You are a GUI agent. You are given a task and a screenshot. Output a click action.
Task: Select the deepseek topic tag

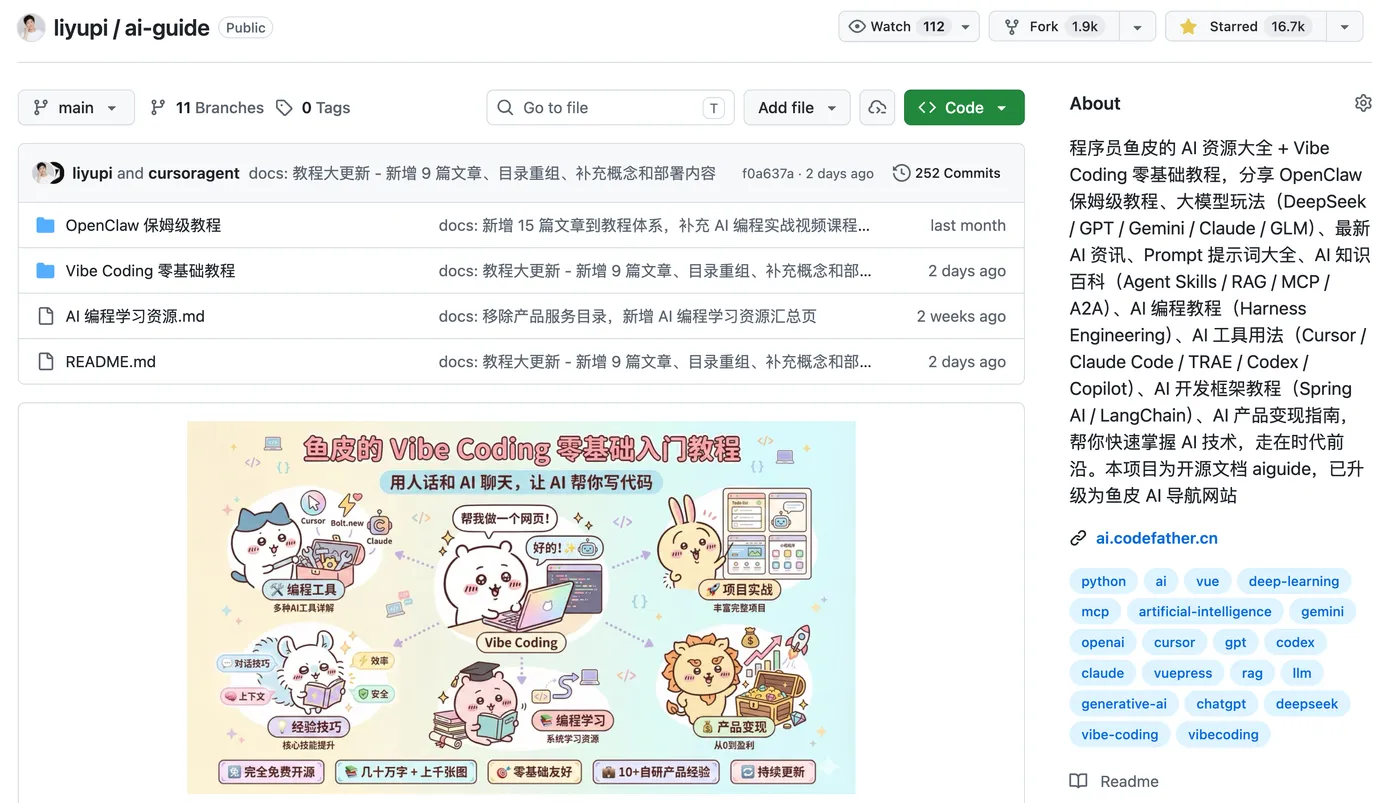(x=1307, y=704)
